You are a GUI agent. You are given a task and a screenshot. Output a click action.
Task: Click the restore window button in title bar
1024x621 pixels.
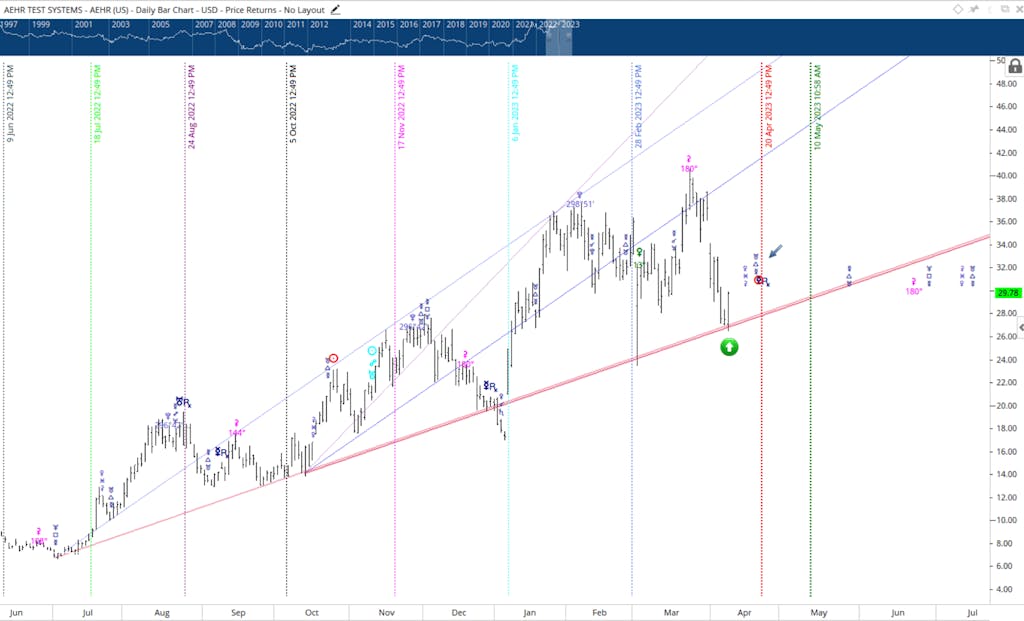[1005, 9]
